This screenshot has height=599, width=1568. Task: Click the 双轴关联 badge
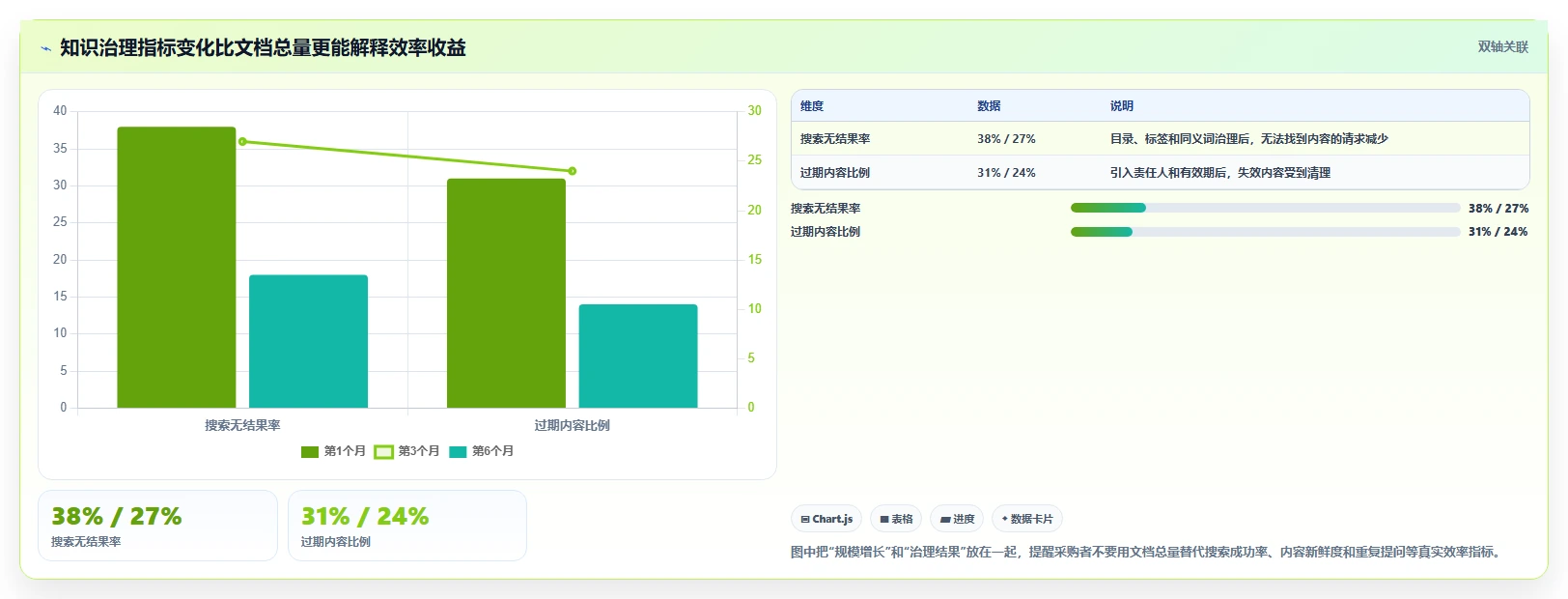[1502, 46]
